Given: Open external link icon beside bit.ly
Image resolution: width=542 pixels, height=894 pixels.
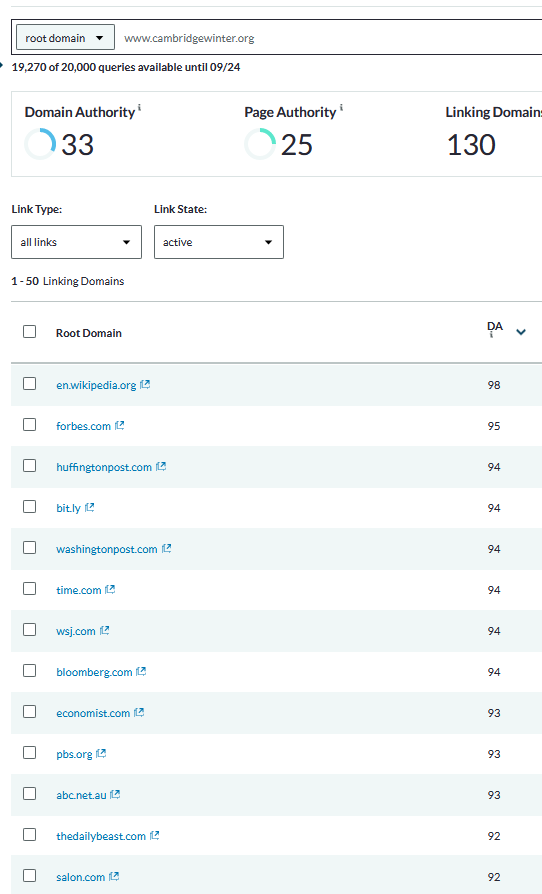Looking at the screenshot, I should (89, 507).
